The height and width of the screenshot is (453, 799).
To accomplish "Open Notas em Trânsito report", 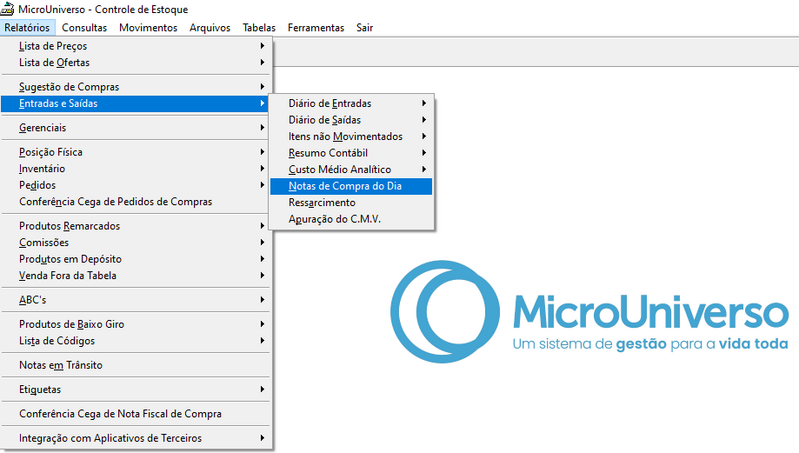I will coord(135,365).
